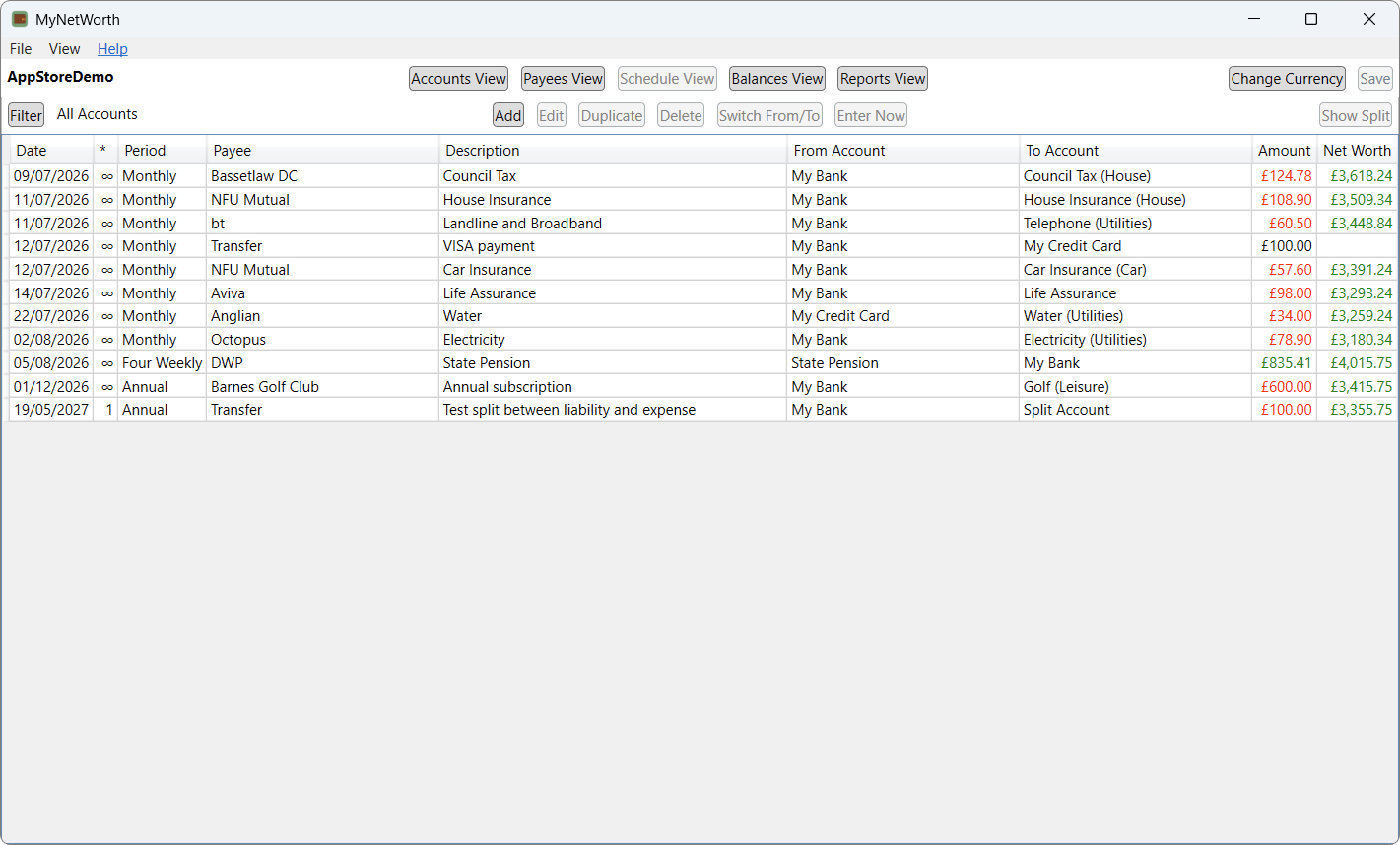The image size is (1400, 845).
Task: Open the File menu
Action: point(21,49)
